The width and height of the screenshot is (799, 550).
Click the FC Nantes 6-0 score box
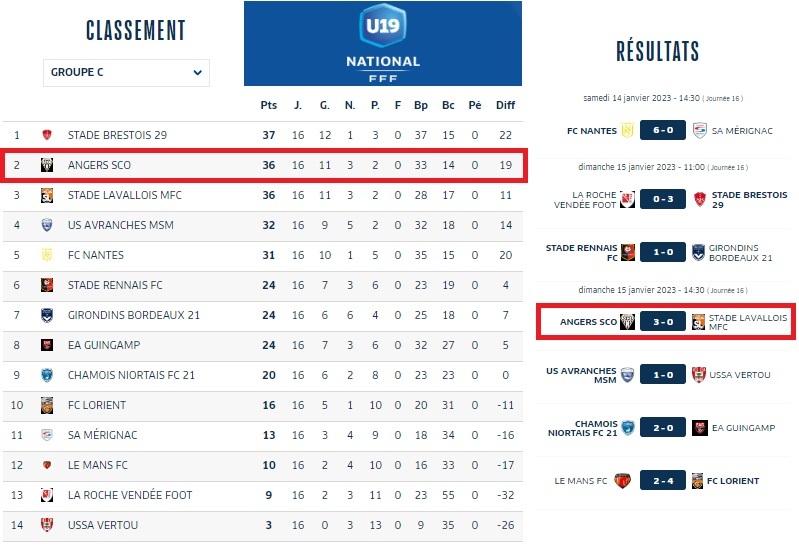point(663,130)
